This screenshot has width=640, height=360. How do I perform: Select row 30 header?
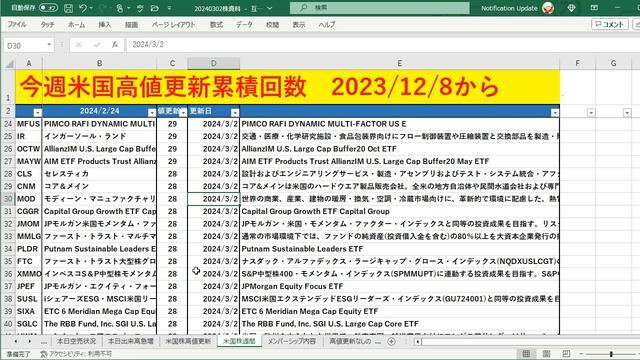click(x=8, y=199)
